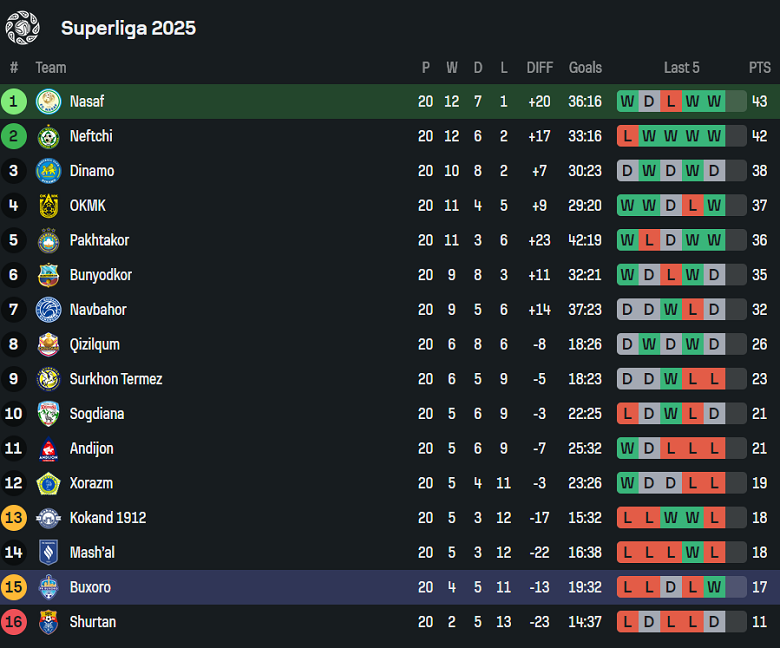Click the Superliga 2025 title
The height and width of the screenshot is (648, 780).
(x=128, y=28)
